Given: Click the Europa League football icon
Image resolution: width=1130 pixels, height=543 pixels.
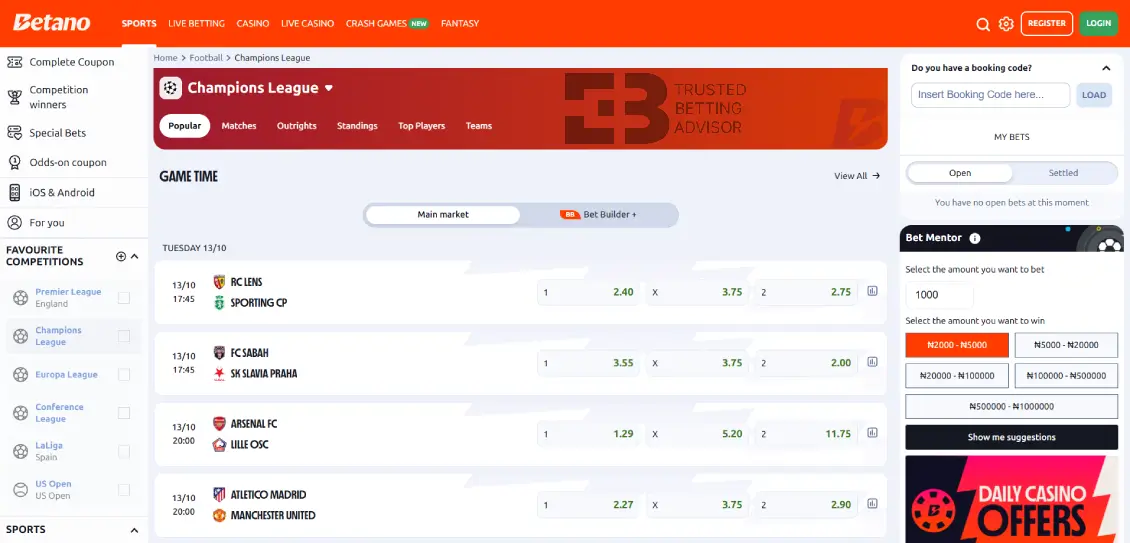Looking at the screenshot, I should coord(21,374).
